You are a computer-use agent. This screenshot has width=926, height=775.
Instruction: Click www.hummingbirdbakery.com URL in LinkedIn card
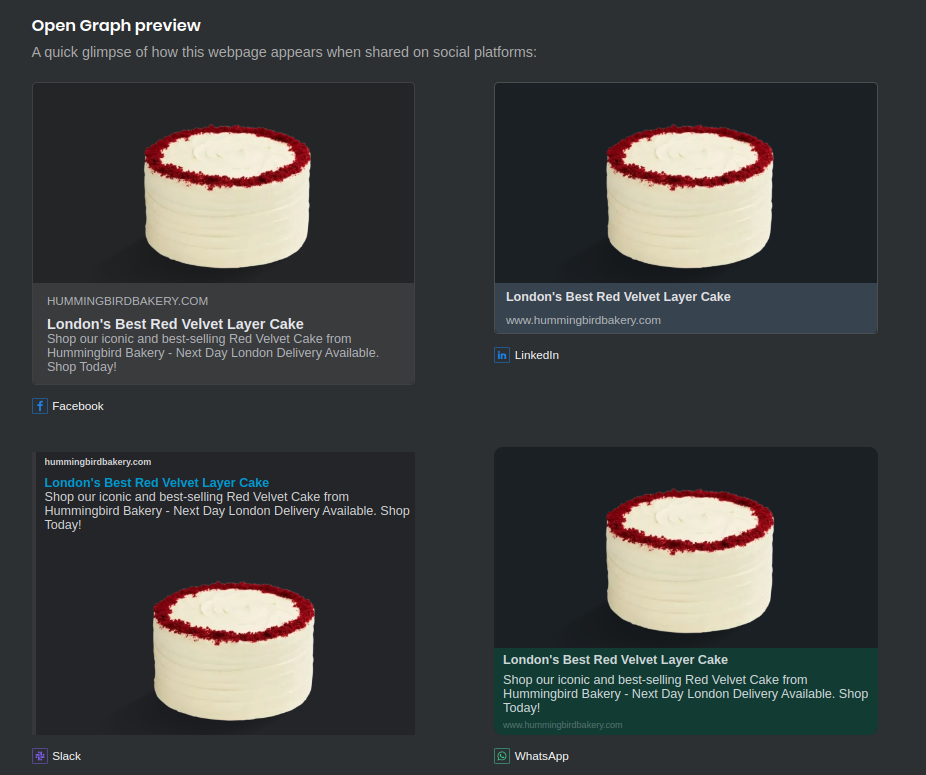pyautogui.click(x=583, y=320)
